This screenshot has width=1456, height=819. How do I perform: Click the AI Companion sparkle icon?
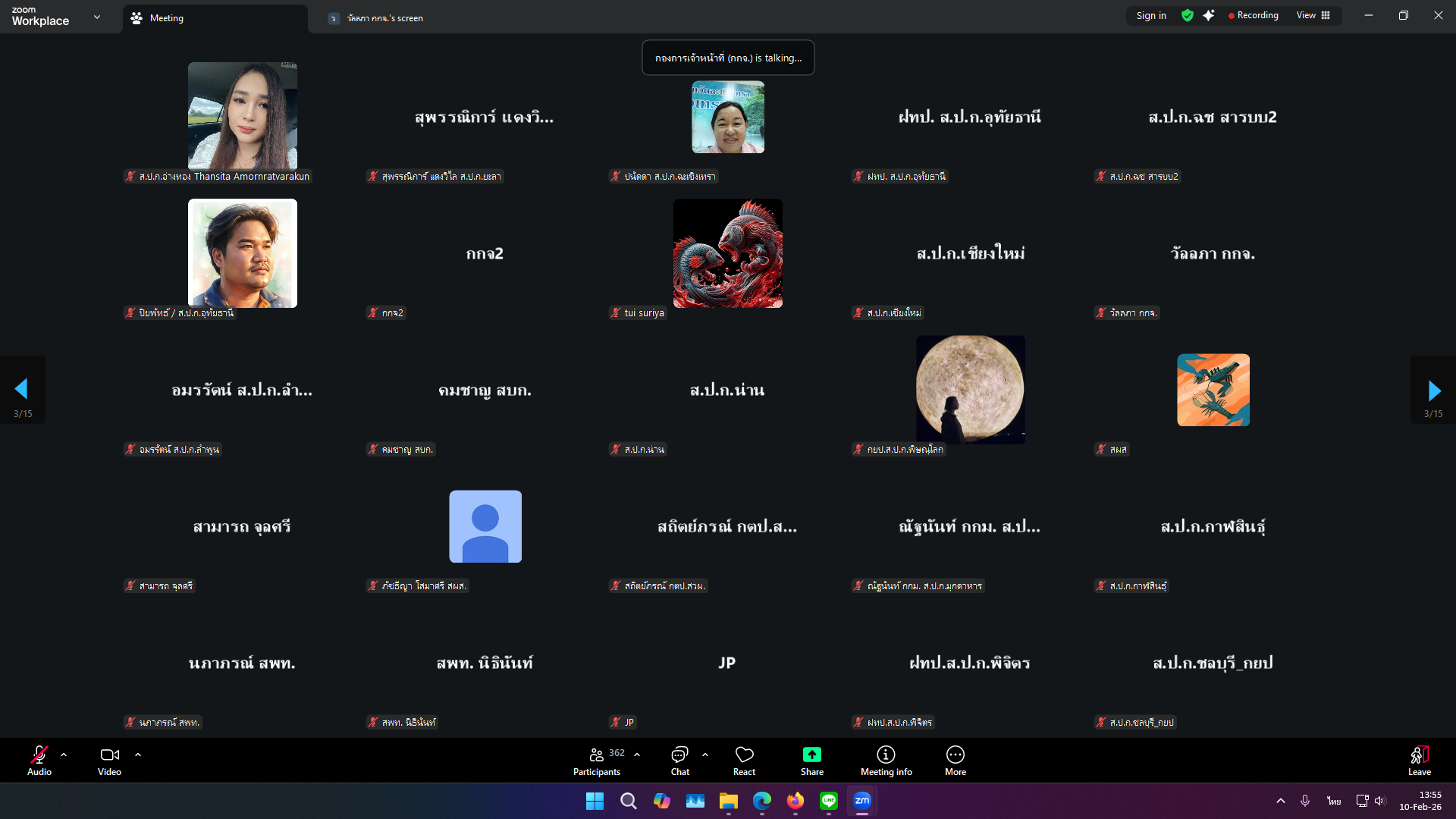coord(1209,15)
